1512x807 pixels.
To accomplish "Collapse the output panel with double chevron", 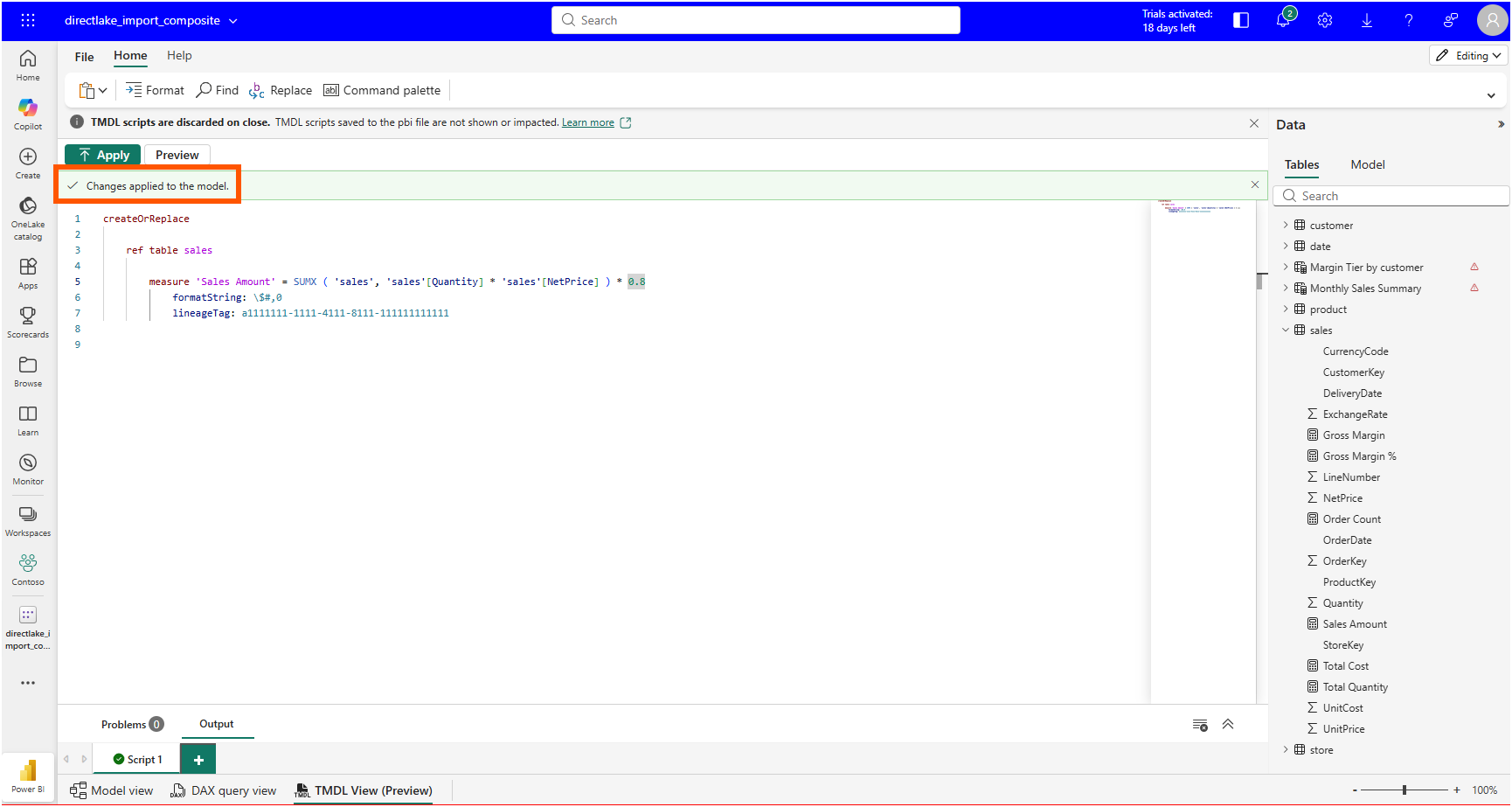I will pos(1228,724).
